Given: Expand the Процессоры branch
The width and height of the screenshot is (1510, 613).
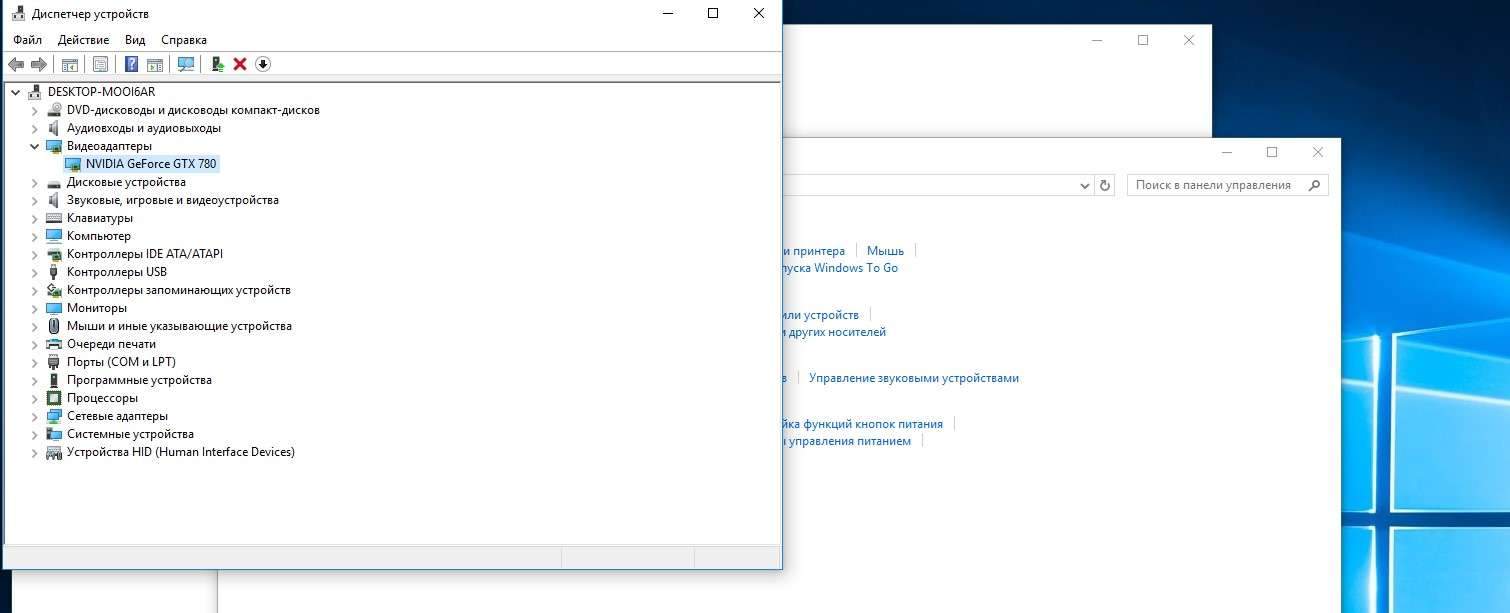Looking at the screenshot, I should point(34,398).
